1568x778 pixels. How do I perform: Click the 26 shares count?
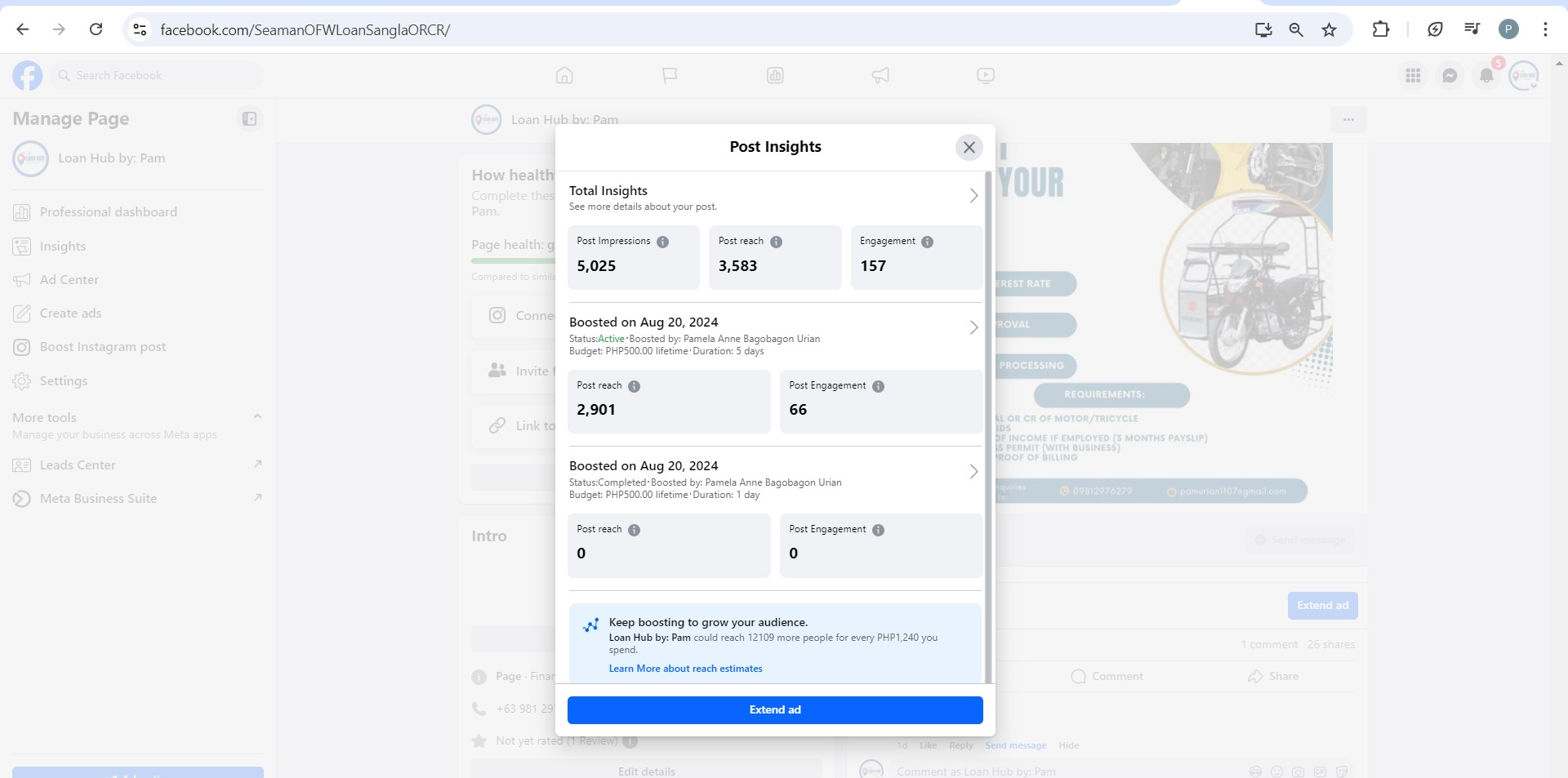point(1330,645)
